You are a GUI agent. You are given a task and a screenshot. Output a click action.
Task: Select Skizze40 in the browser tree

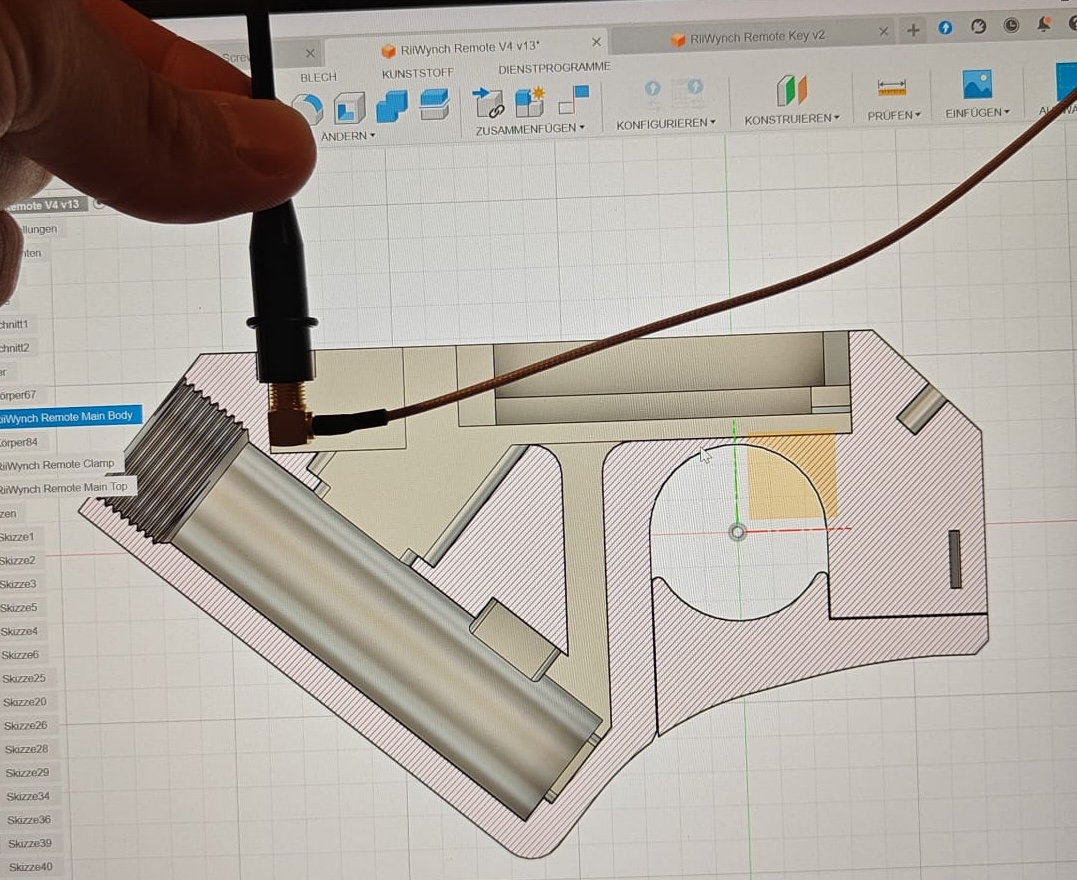coord(30,867)
